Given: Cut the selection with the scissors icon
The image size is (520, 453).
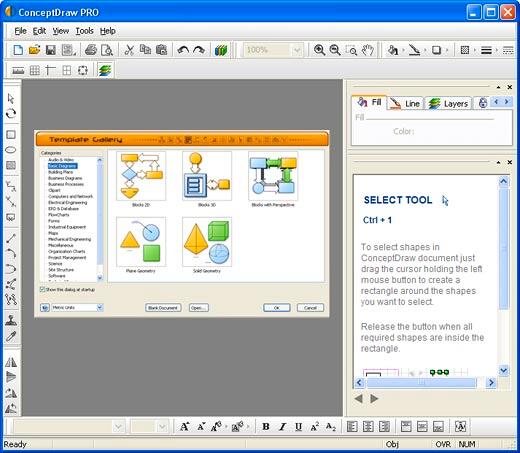Looking at the screenshot, I should (129, 50).
